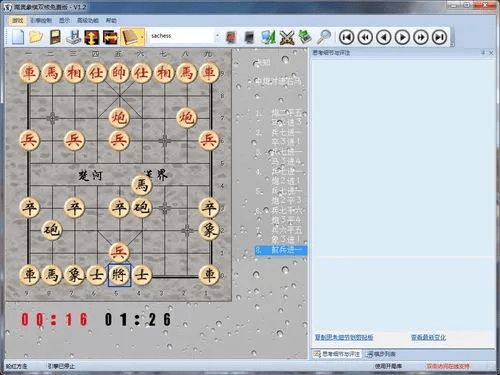Click the brown board save icon
Viewport: 500px width, 375px height.
click(55, 37)
